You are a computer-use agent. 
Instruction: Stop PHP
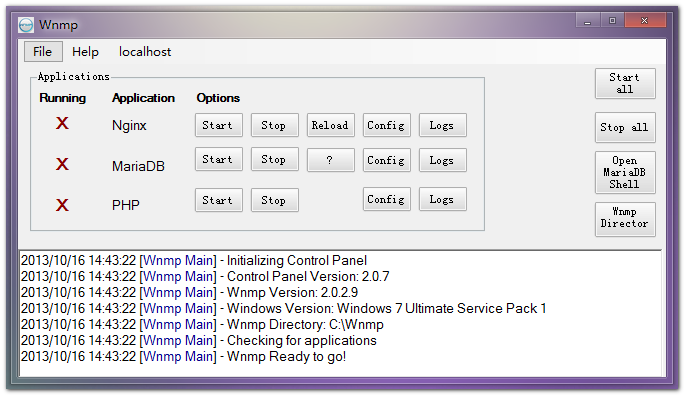tap(274, 200)
